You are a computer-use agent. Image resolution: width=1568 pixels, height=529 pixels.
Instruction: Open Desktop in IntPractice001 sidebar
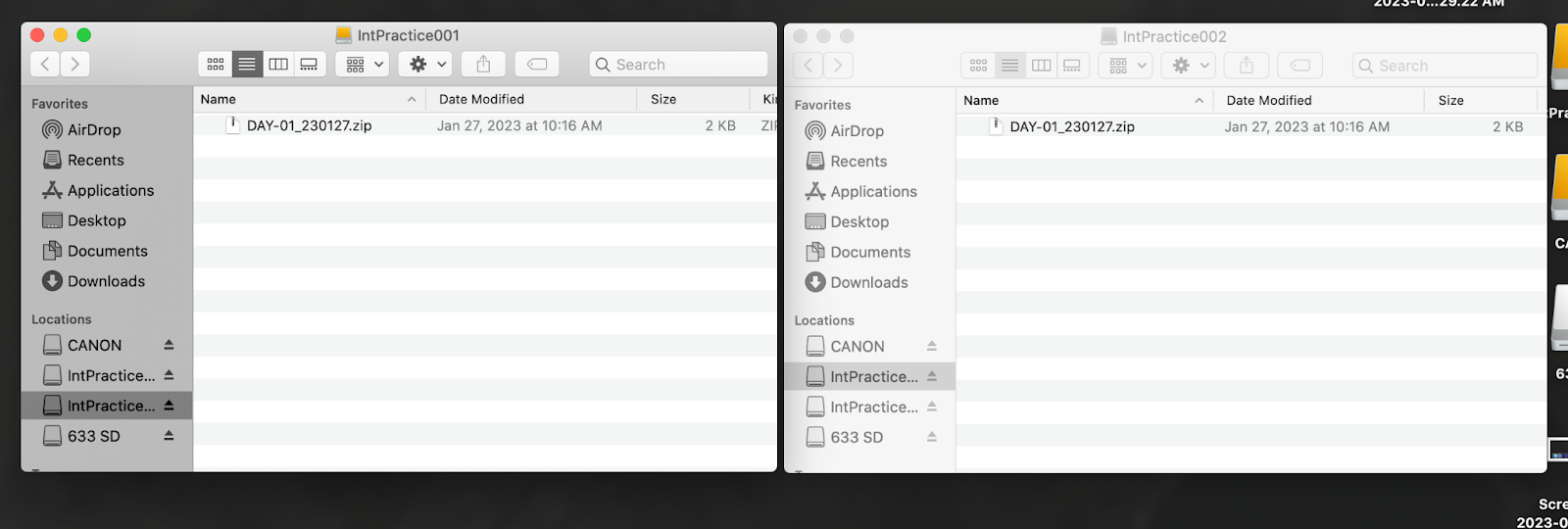click(96, 220)
